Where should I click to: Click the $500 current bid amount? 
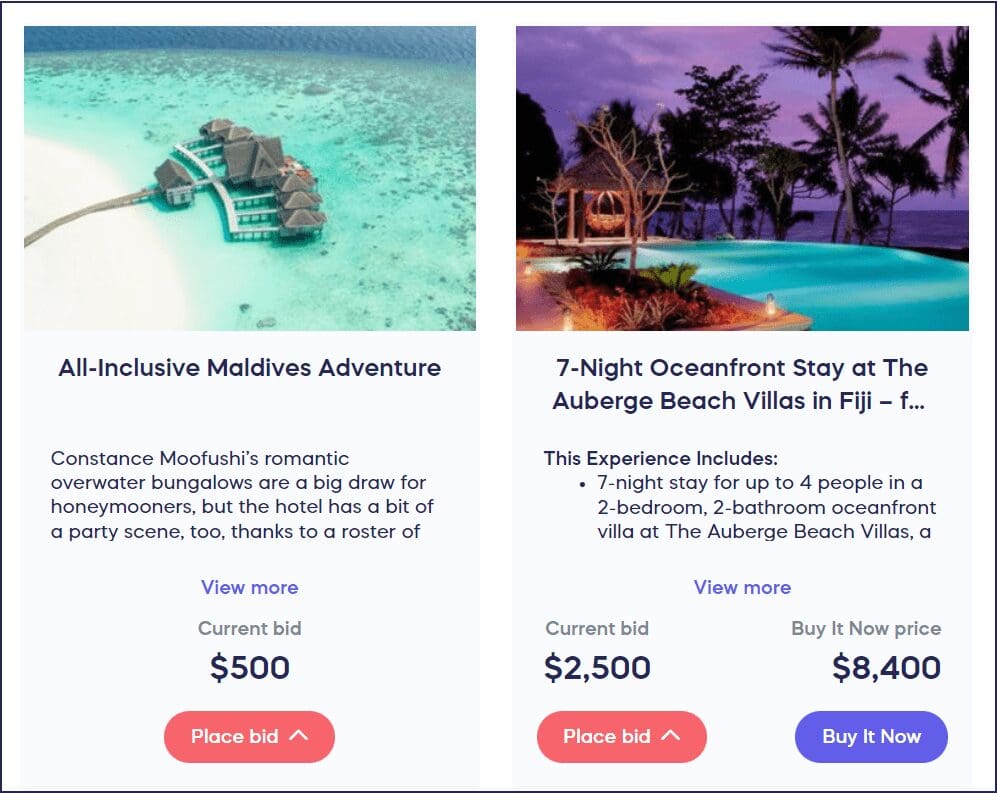pyautogui.click(x=249, y=667)
